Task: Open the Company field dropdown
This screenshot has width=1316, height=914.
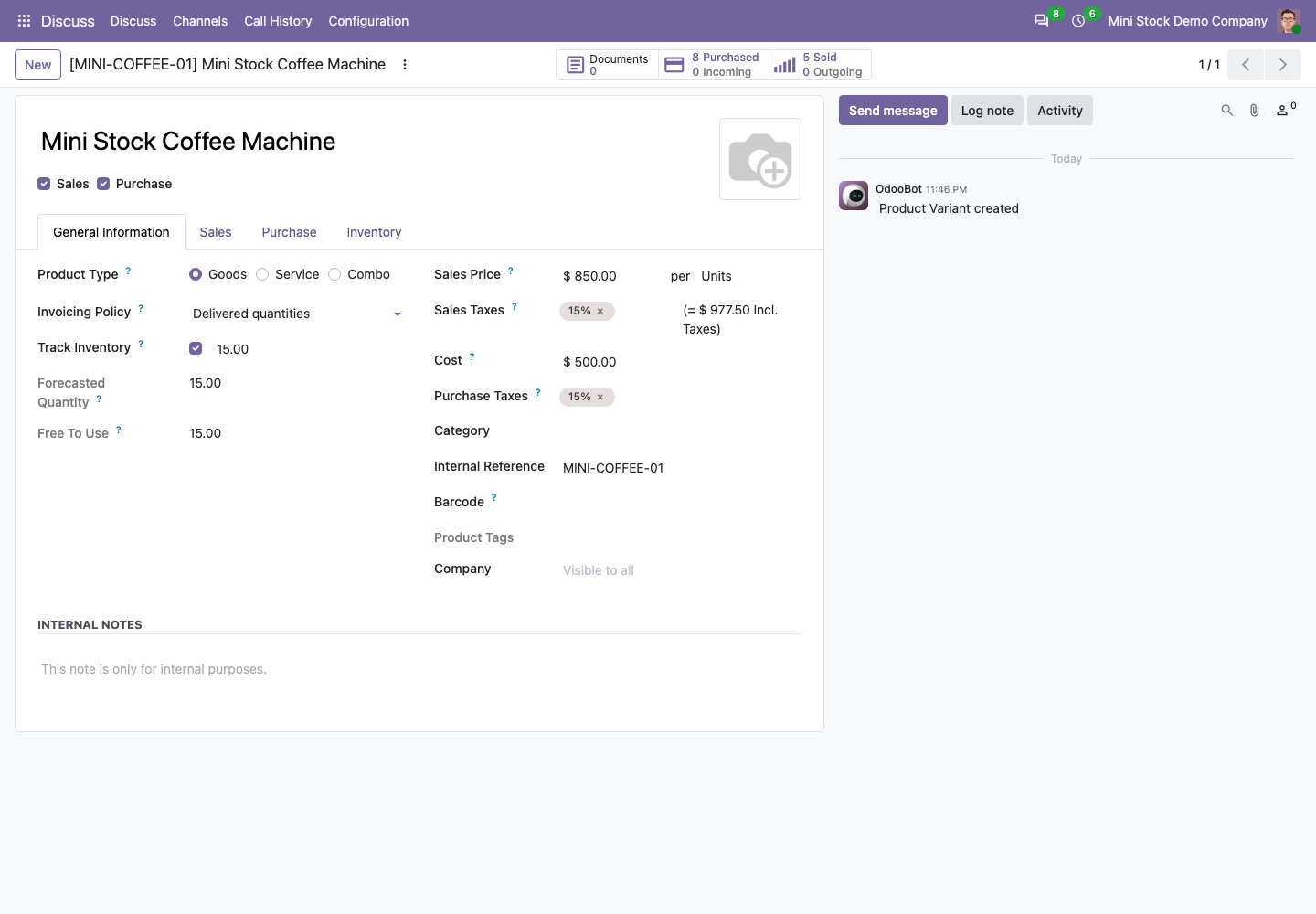Action: point(681,570)
